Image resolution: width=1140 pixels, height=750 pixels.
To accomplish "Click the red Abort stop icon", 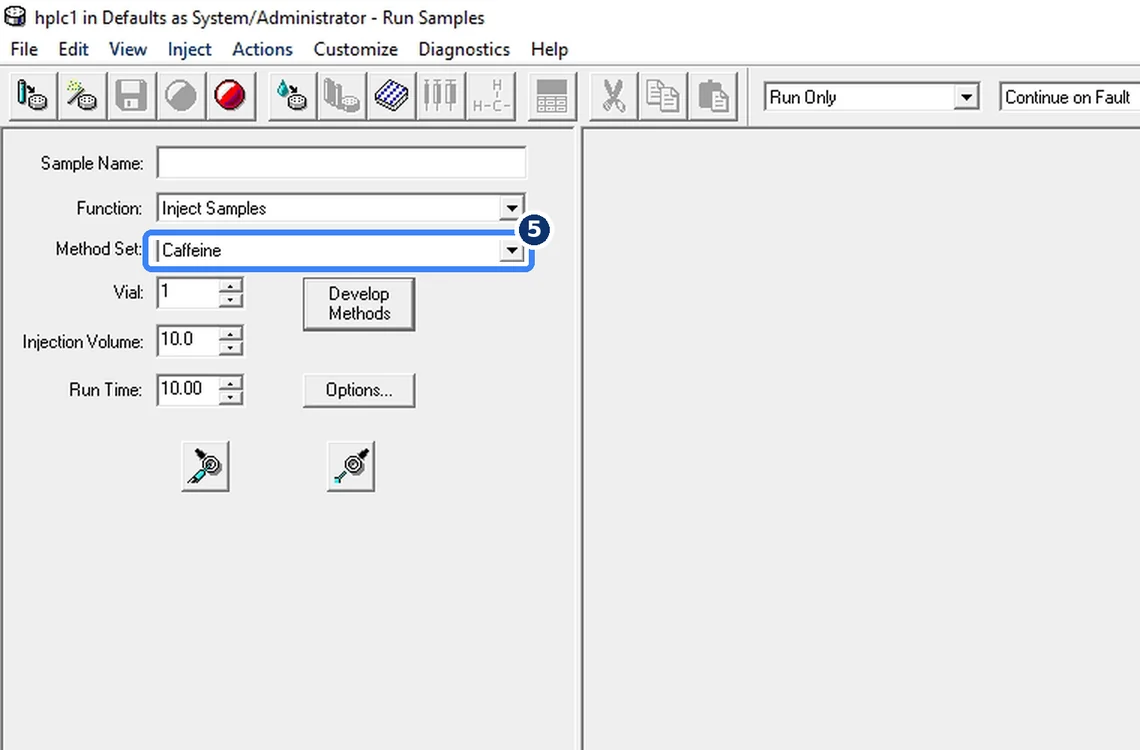I will click(230, 96).
